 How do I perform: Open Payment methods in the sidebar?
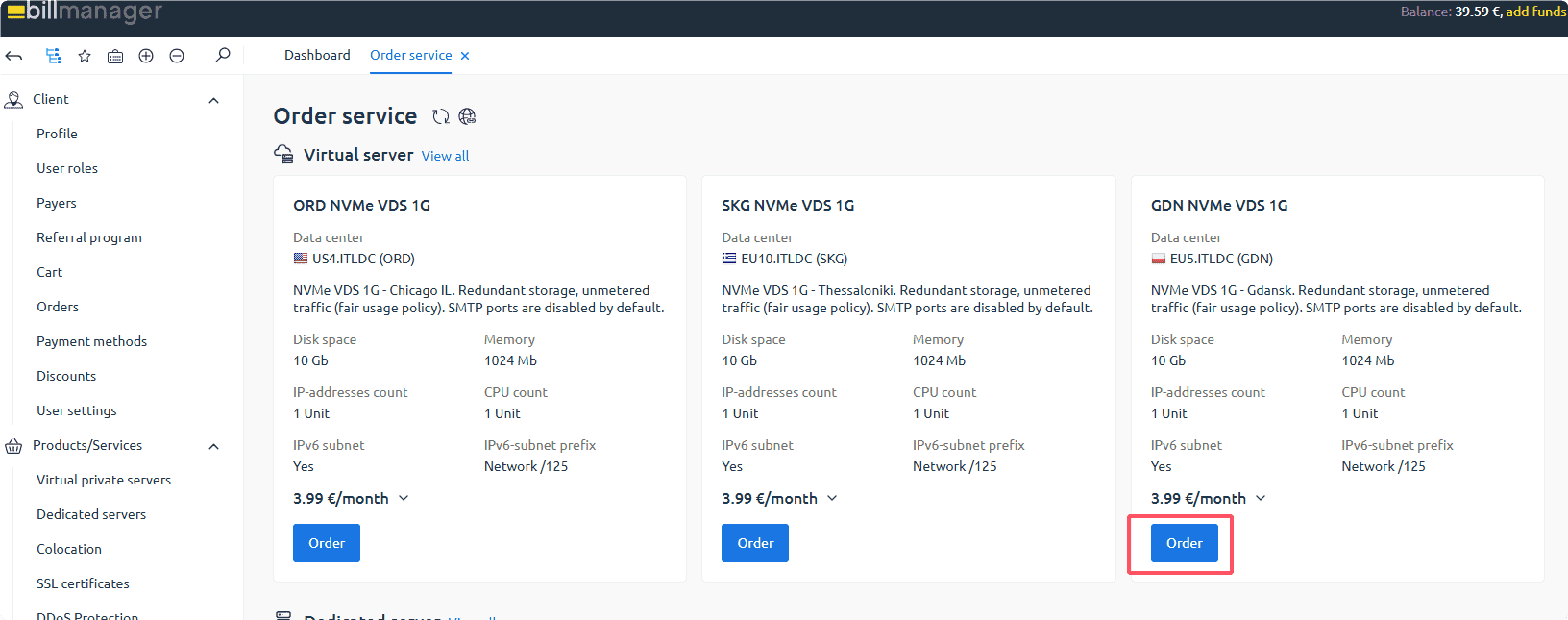92,341
